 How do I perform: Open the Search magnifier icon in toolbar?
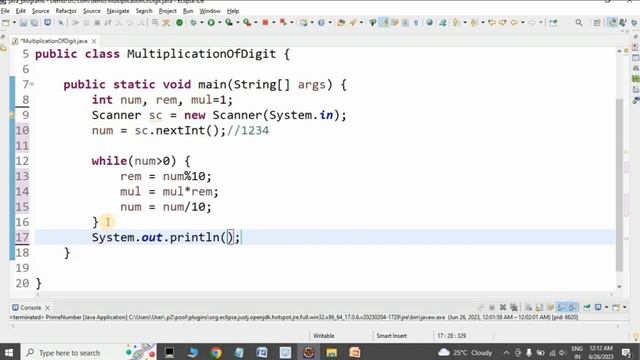point(579,23)
